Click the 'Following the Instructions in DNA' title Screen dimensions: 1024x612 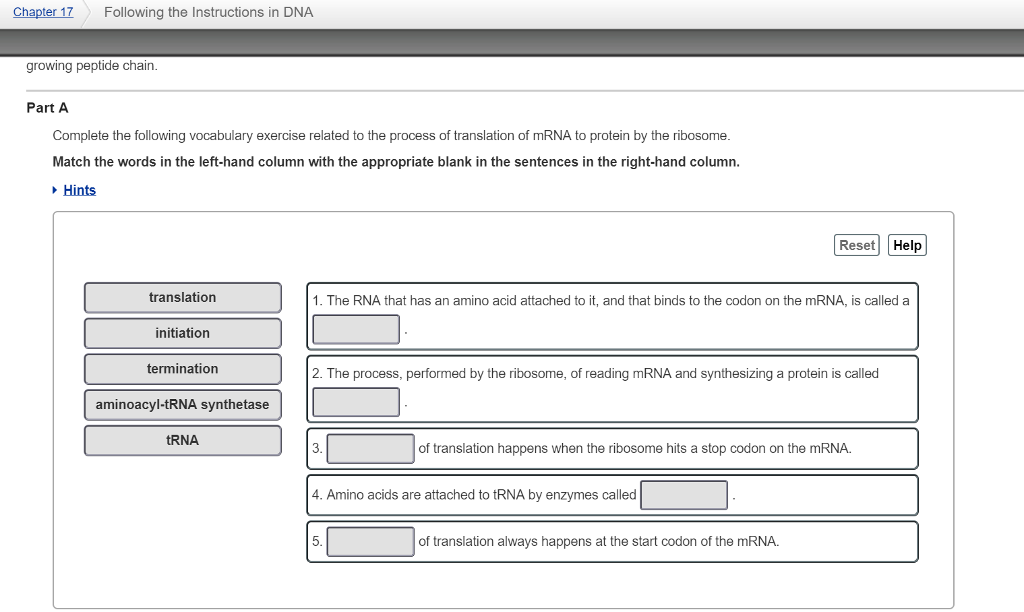click(x=208, y=12)
